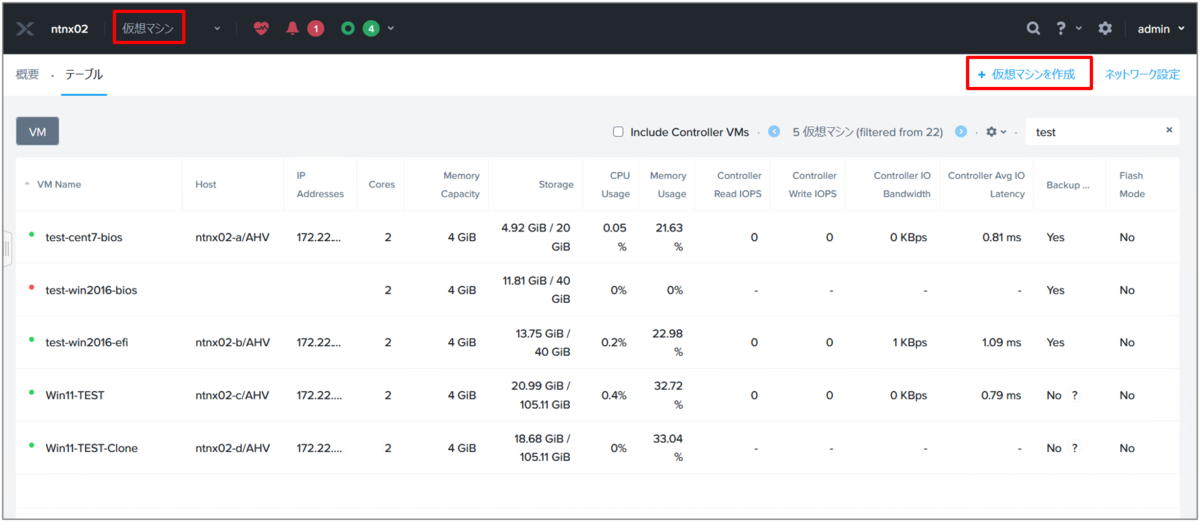Open the red alerts count badge
This screenshot has height=522, width=1200.
click(316, 28)
